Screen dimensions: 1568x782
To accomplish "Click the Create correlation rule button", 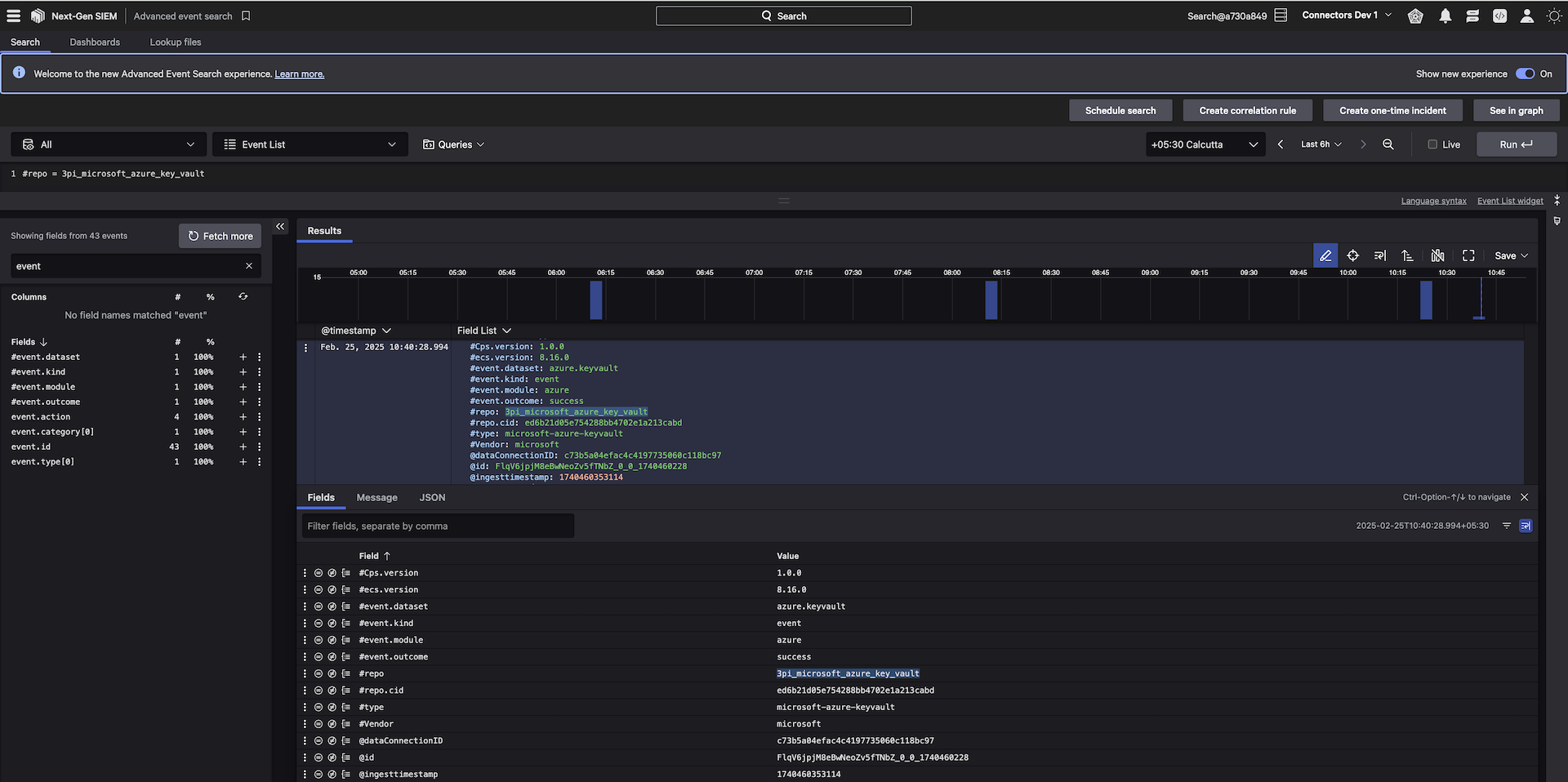I will 1247,110.
